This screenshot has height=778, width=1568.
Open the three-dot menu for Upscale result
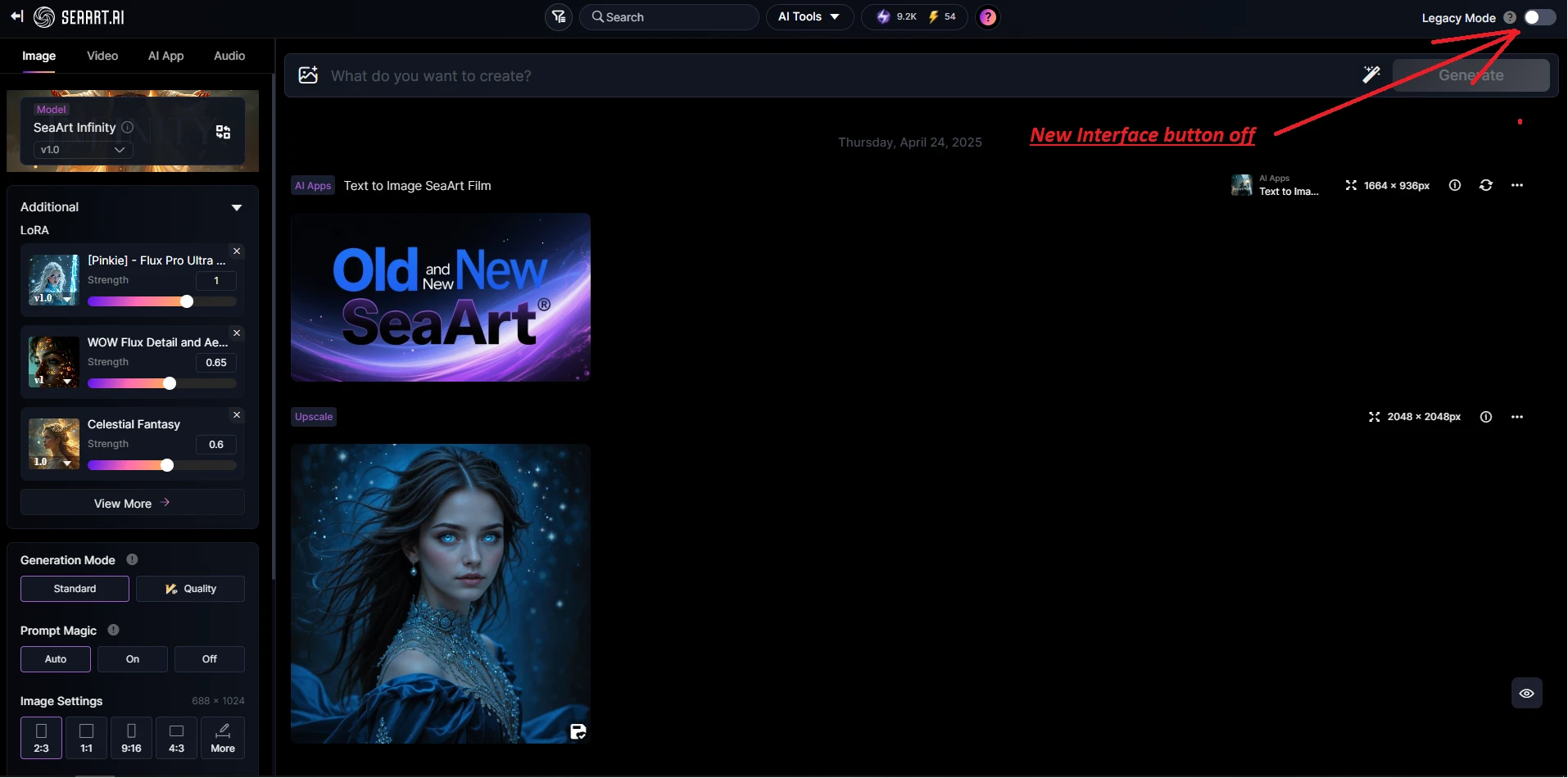[x=1516, y=417]
